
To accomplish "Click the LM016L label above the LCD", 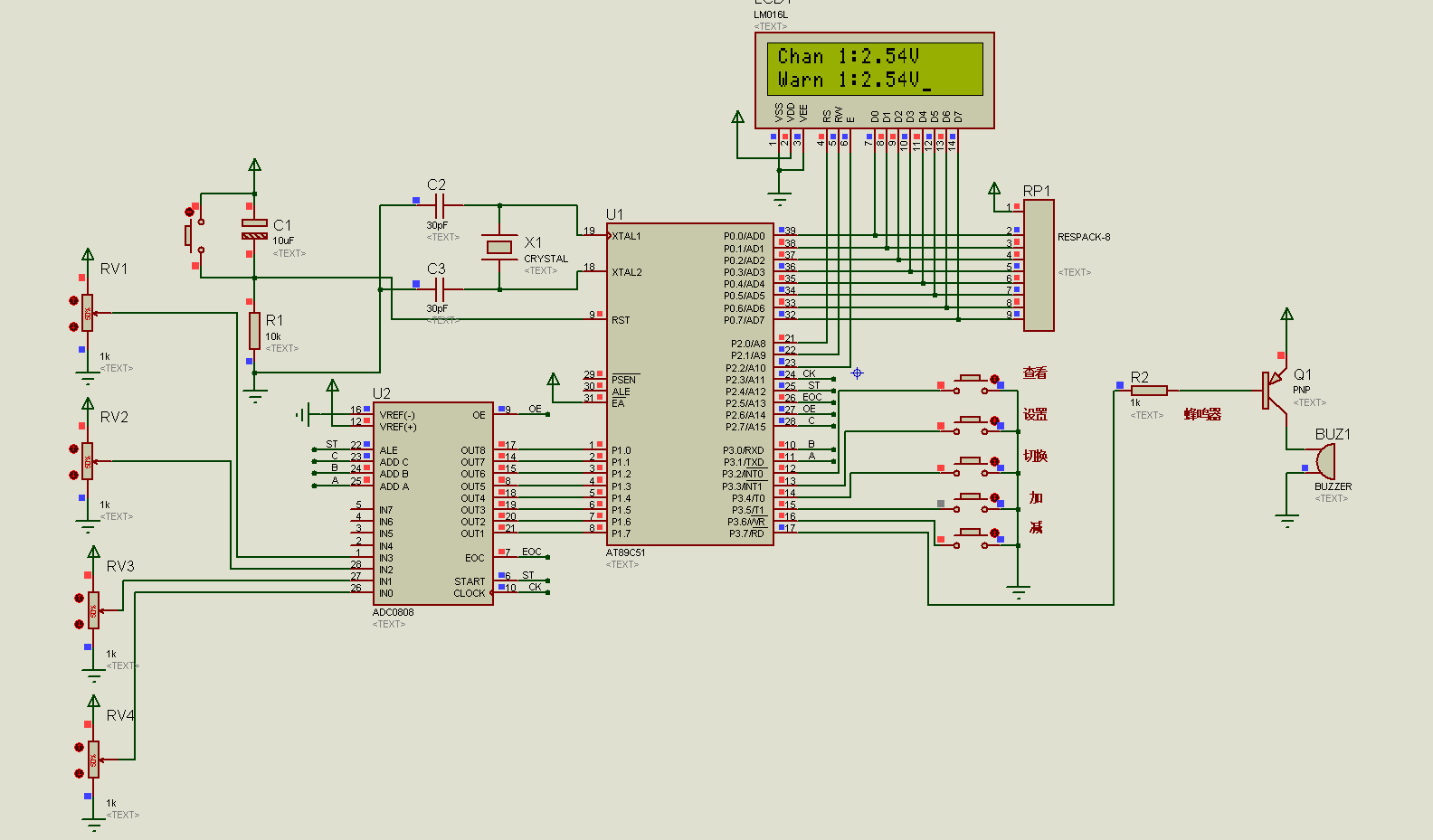I will click(771, 14).
